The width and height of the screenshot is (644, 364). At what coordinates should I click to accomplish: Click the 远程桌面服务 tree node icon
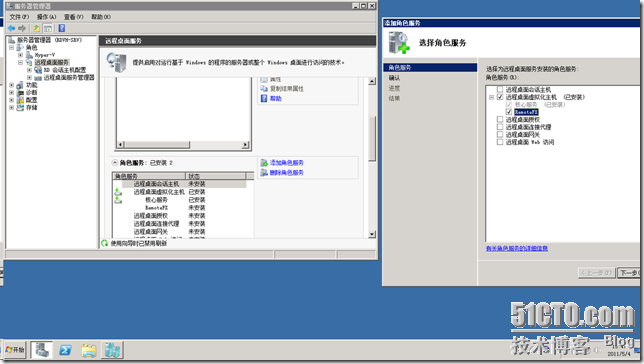[x=29, y=62]
